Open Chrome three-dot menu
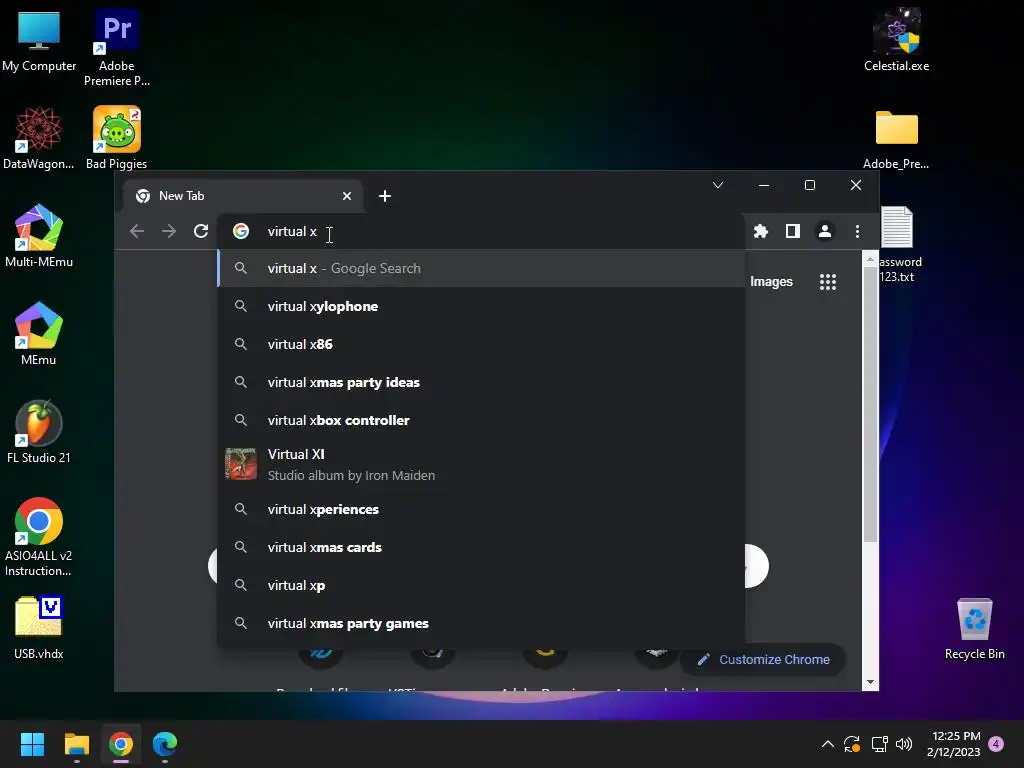1024x768 pixels. pyautogui.click(x=857, y=231)
